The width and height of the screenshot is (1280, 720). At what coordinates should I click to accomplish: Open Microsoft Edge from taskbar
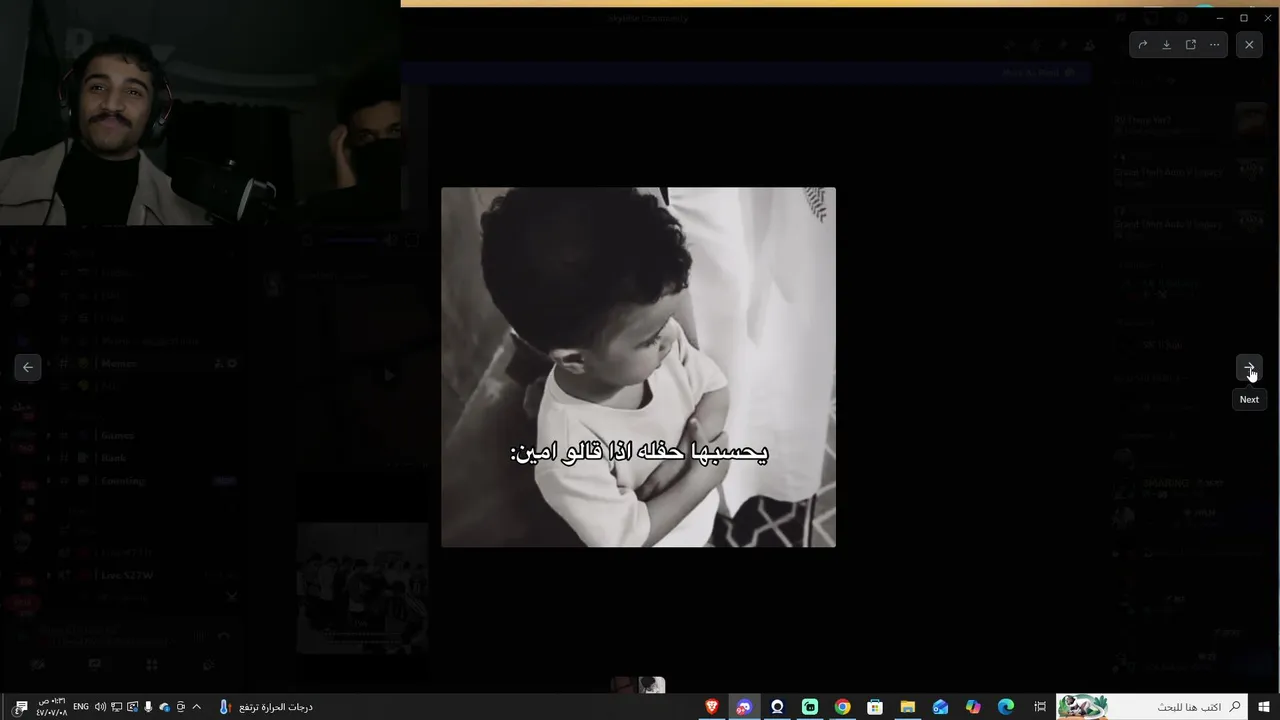1006,707
